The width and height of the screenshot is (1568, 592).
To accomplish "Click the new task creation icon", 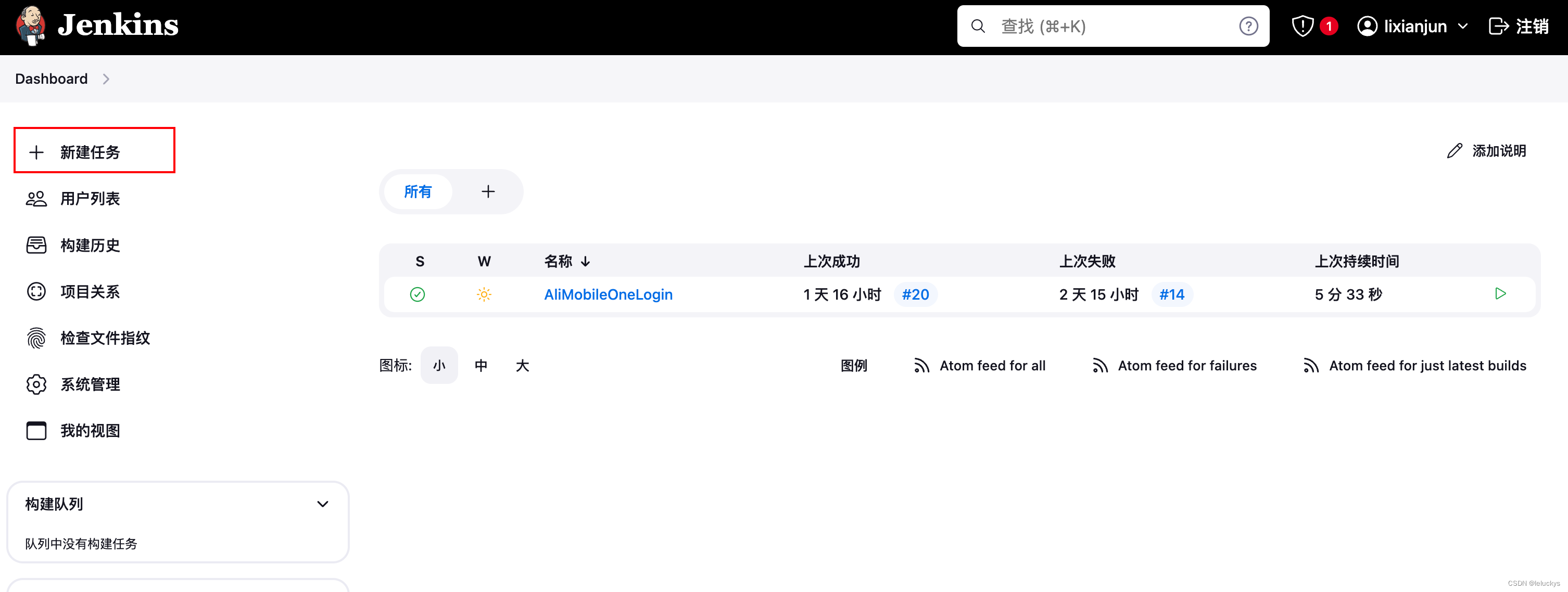I will pos(35,152).
